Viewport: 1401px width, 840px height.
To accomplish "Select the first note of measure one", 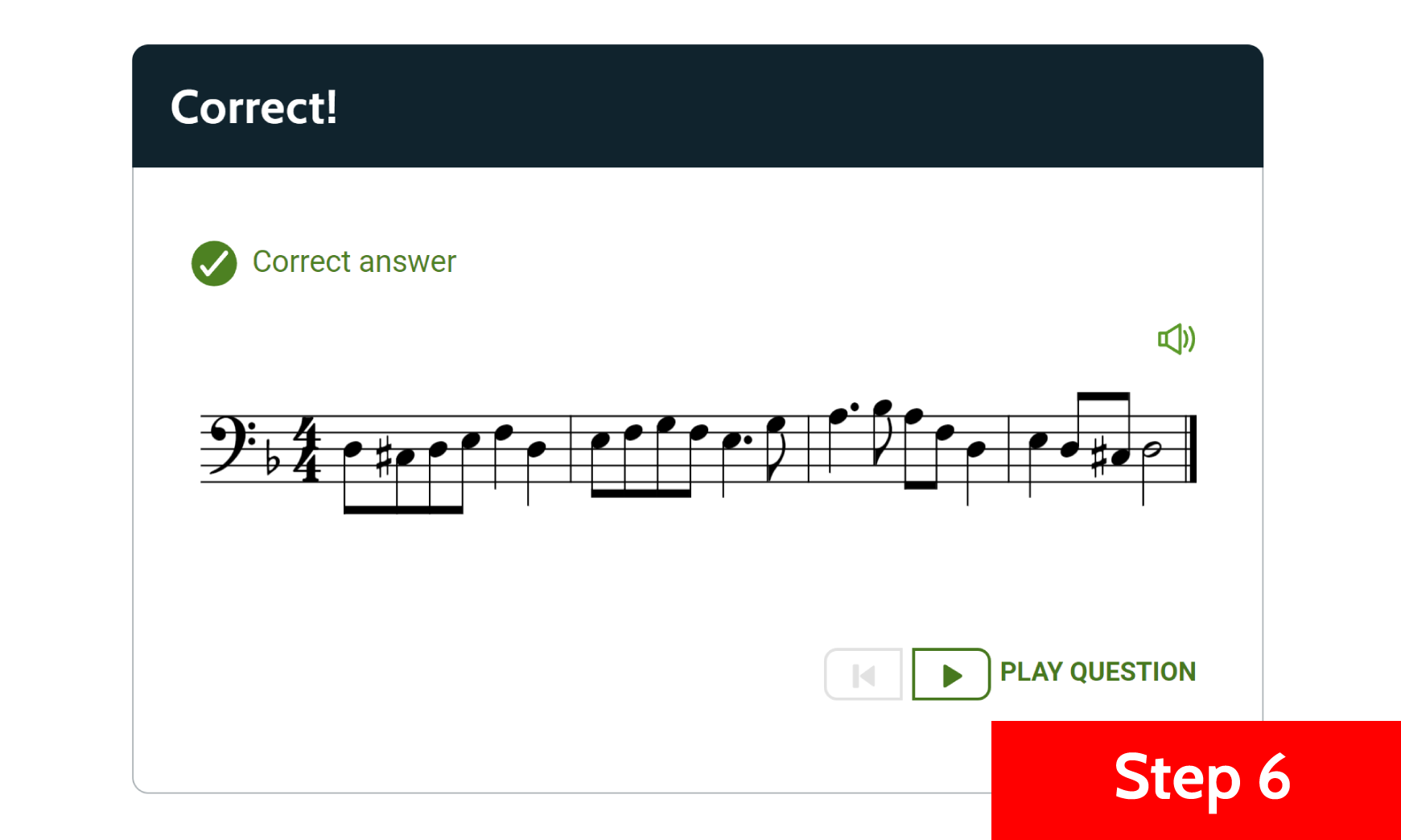I will tap(352, 449).
